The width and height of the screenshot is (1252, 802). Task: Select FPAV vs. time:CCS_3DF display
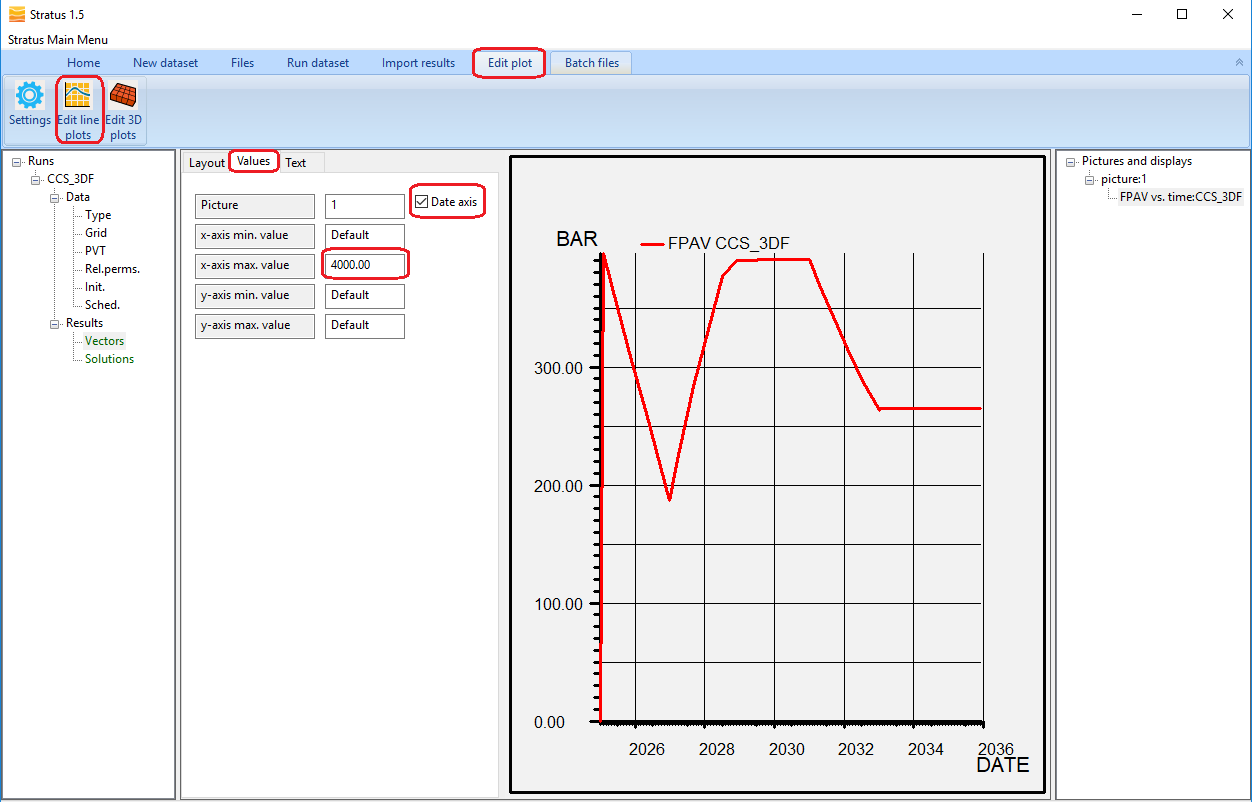click(1181, 197)
